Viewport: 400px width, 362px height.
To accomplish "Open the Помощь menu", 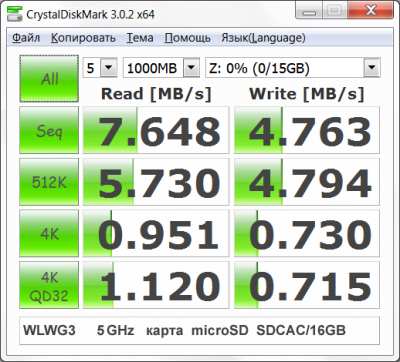I will tap(187, 38).
